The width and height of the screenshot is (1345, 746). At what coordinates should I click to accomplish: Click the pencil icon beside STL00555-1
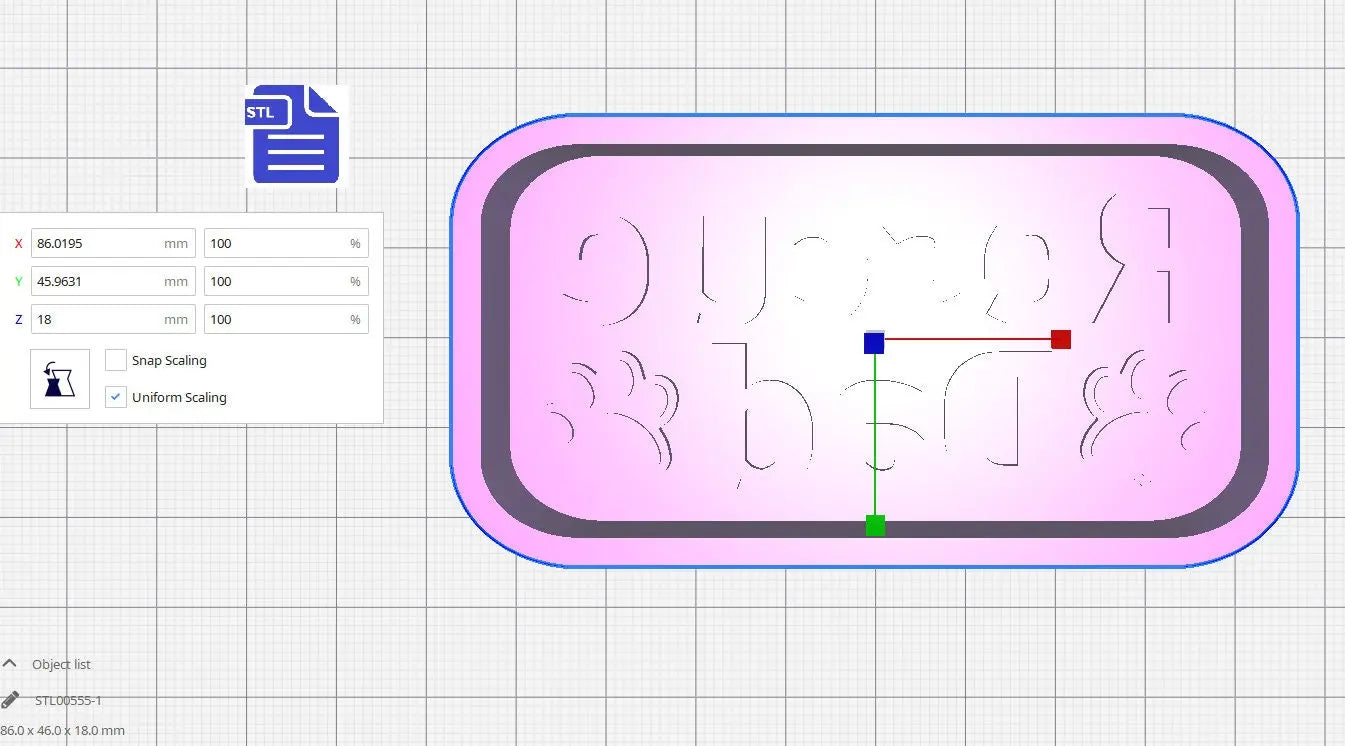point(10,700)
